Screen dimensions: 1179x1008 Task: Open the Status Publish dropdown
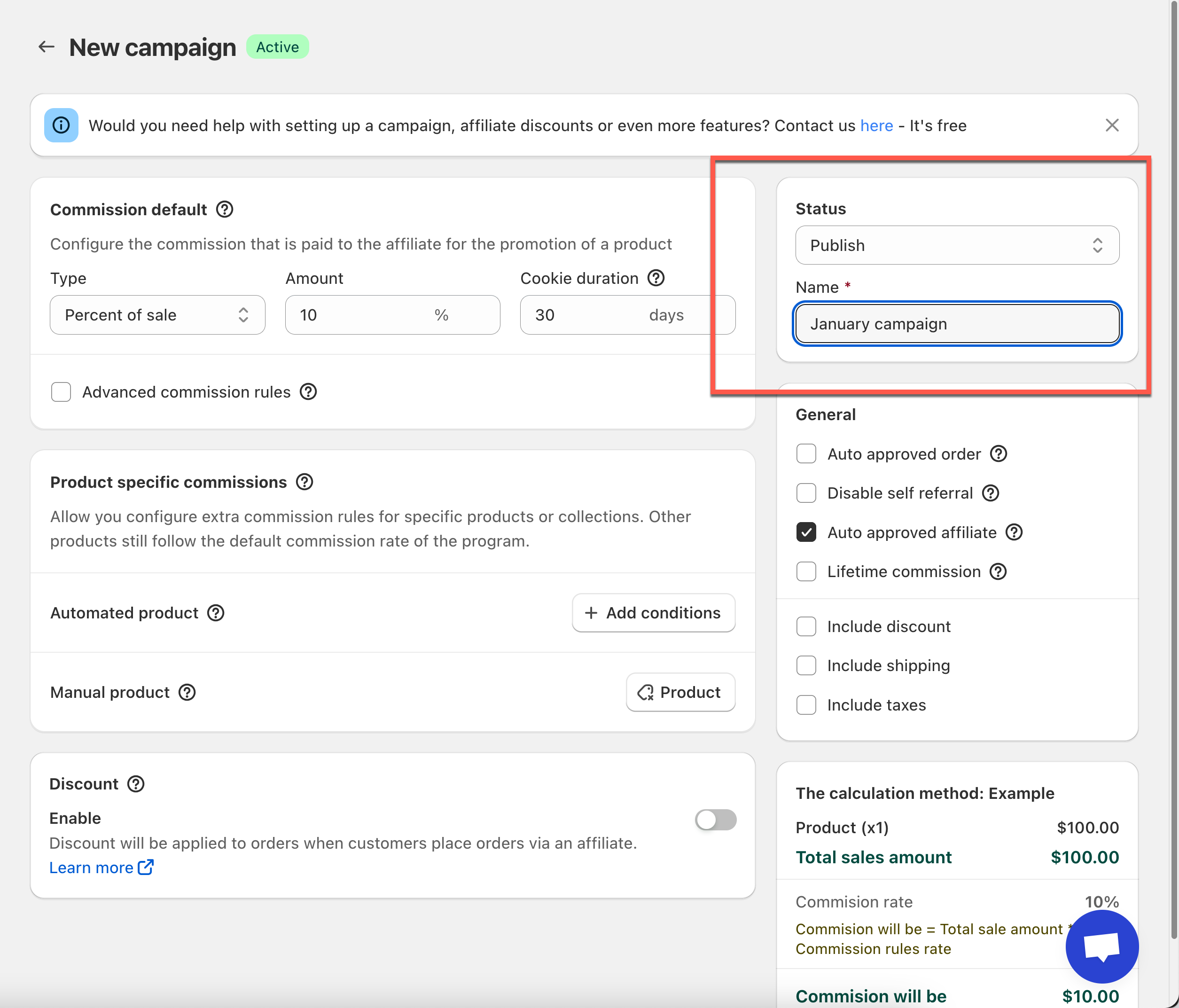[x=957, y=245]
